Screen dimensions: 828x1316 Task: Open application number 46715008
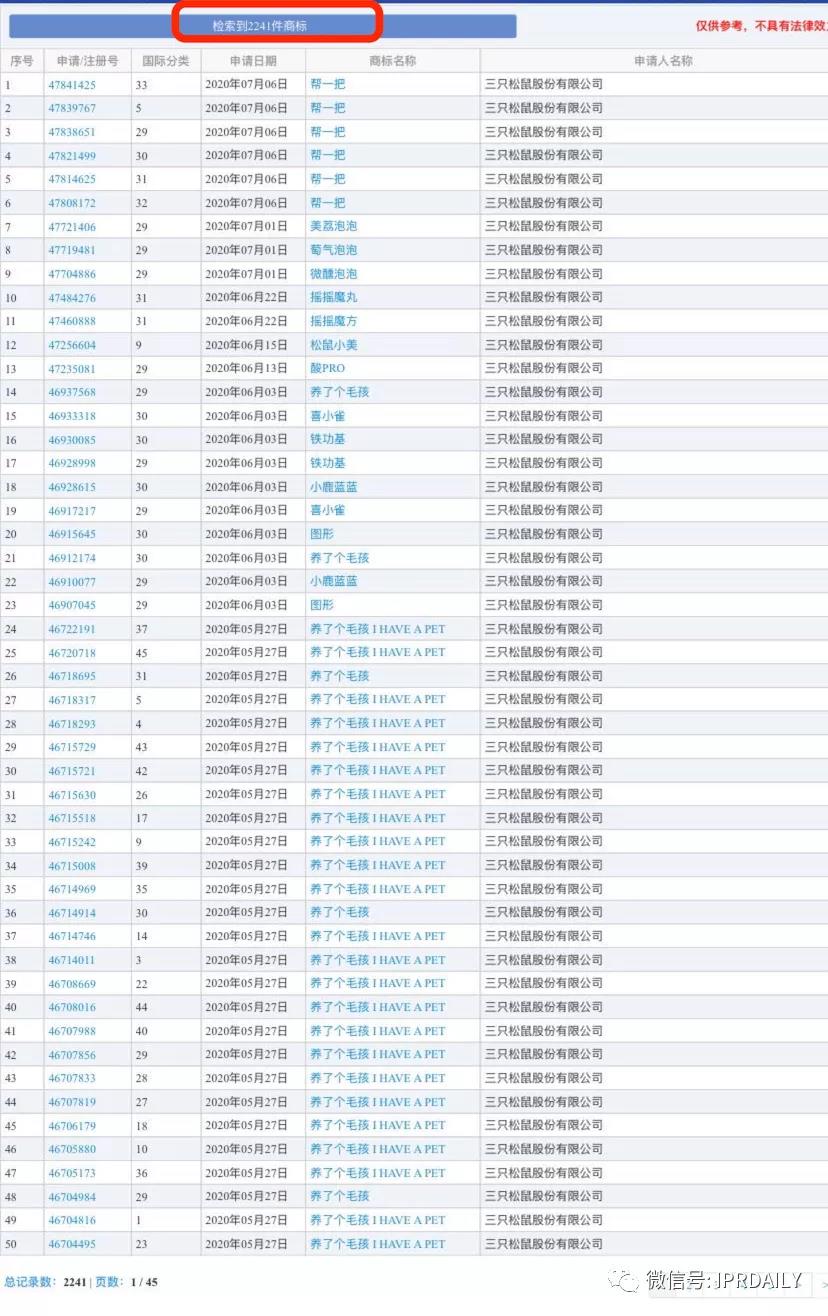click(72, 866)
